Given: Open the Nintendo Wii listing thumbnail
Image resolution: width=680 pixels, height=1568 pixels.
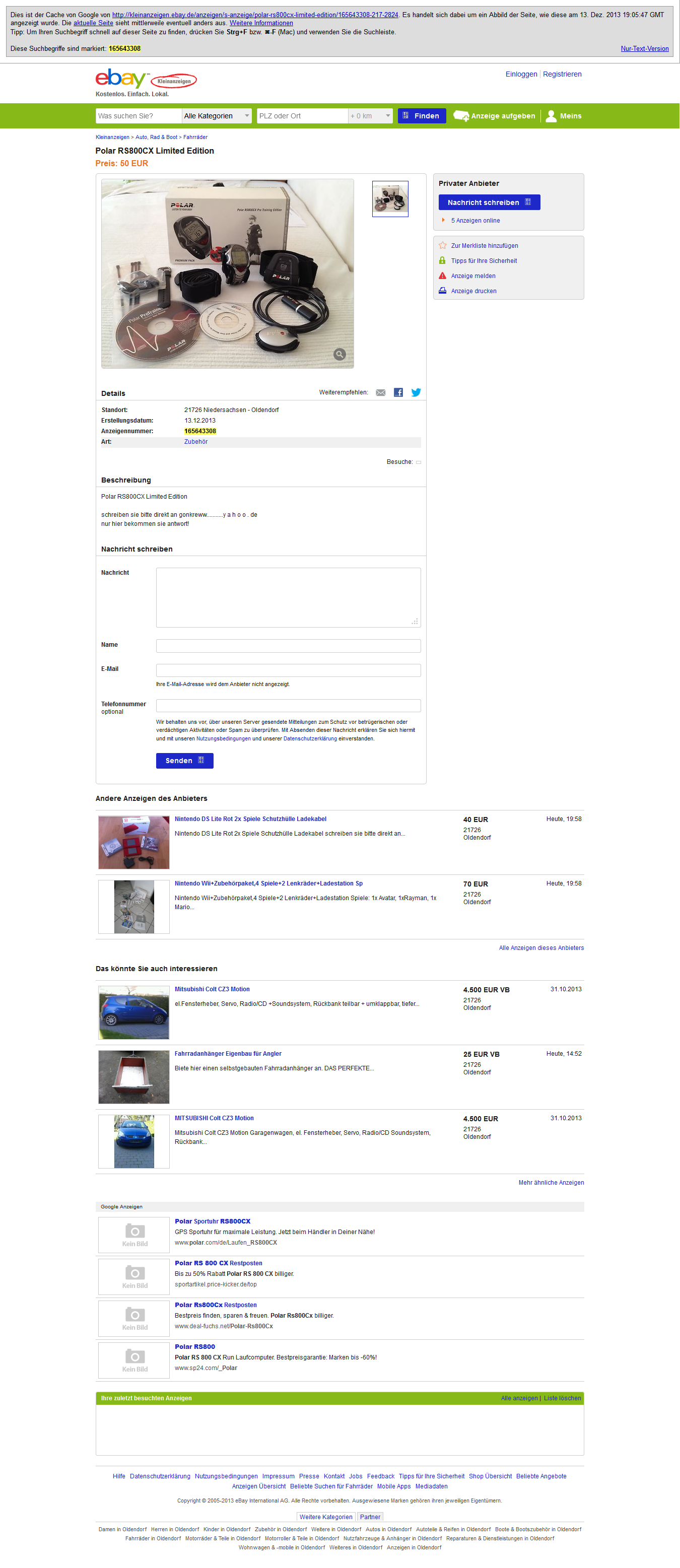Looking at the screenshot, I should 134,907.
